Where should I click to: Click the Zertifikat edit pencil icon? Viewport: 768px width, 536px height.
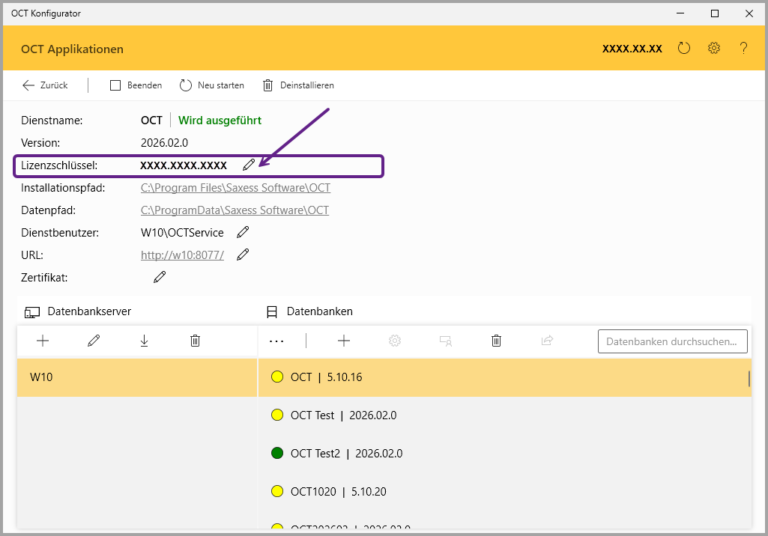(159, 277)
